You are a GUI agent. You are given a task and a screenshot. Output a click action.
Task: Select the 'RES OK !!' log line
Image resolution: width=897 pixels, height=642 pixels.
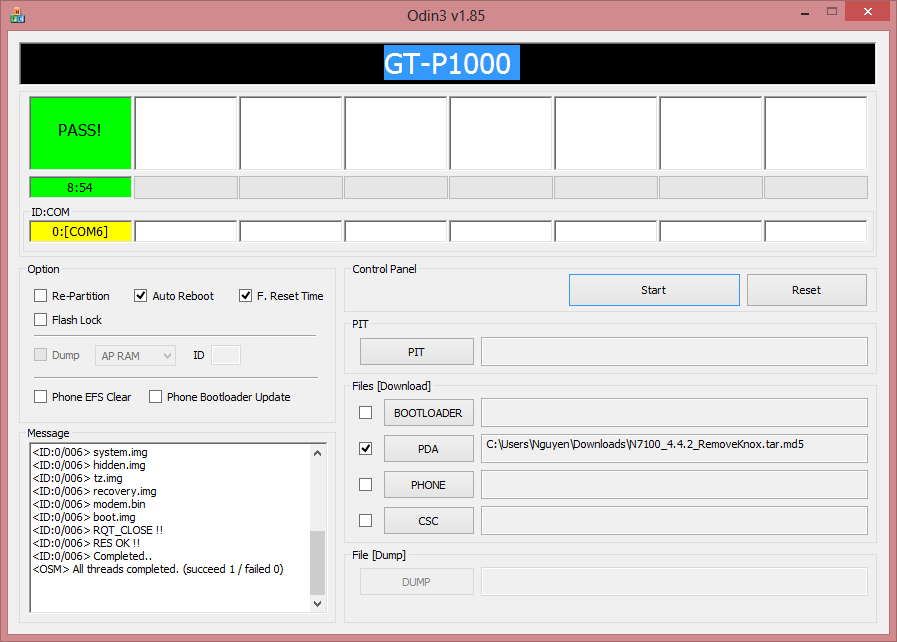[86, 543]
